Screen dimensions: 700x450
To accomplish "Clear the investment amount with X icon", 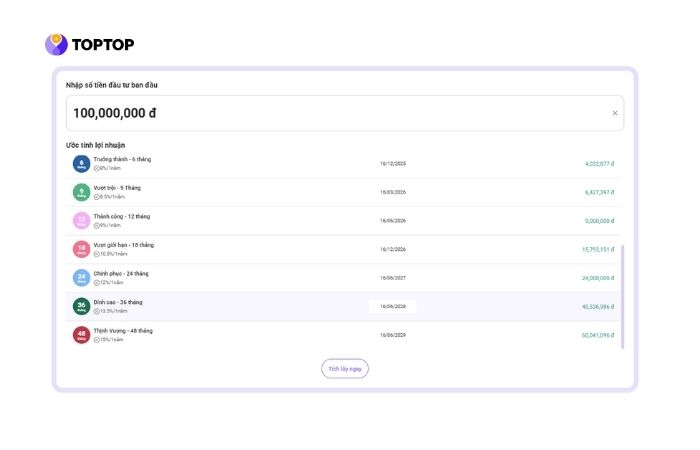I will pyautogui.click(x=615, y=113).
